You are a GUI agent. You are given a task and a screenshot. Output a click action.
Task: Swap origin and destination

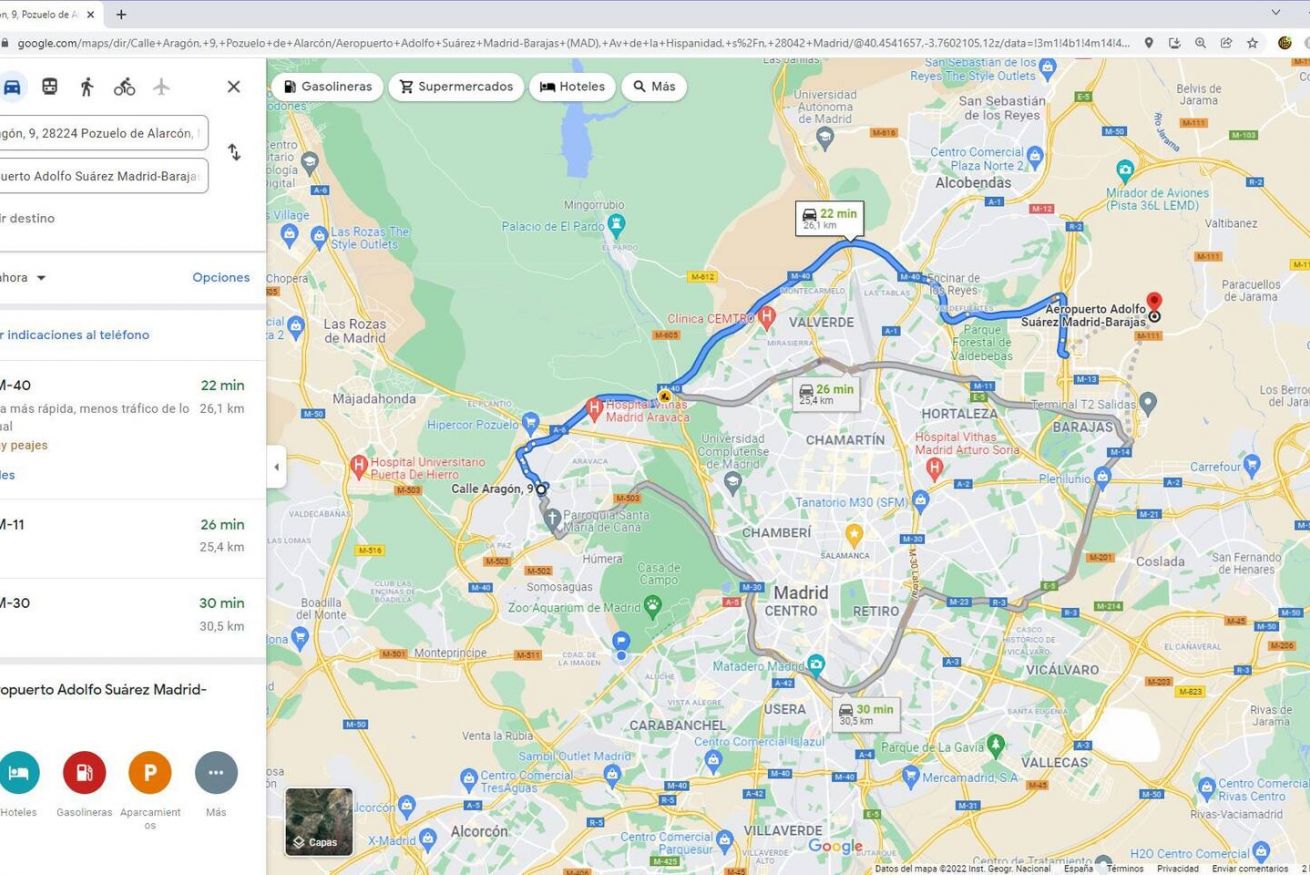(234, 153)
